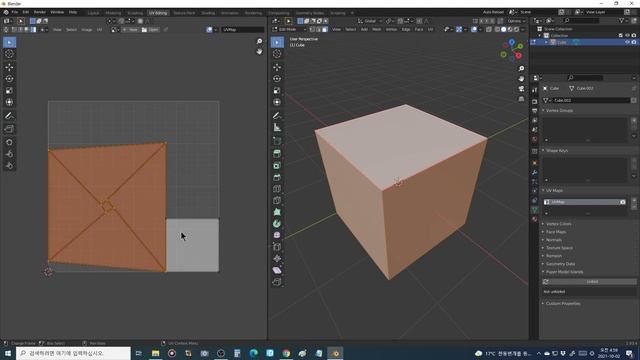Toggle Cube visibility eye in outliner
The image size is (640, 360).
click(x=627, y=42)
